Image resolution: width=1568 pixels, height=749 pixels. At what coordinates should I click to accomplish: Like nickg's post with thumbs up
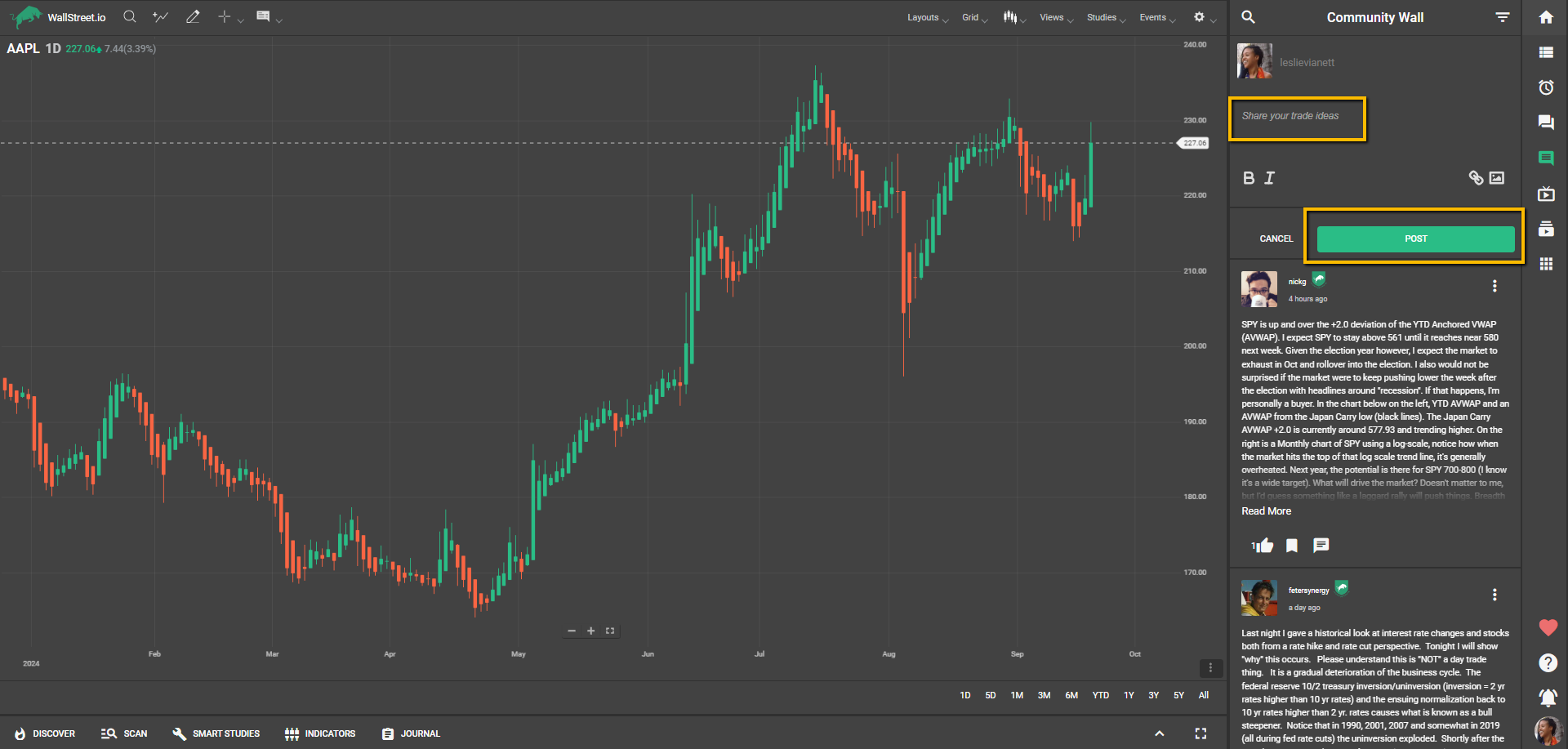(x=1265, y=546)
